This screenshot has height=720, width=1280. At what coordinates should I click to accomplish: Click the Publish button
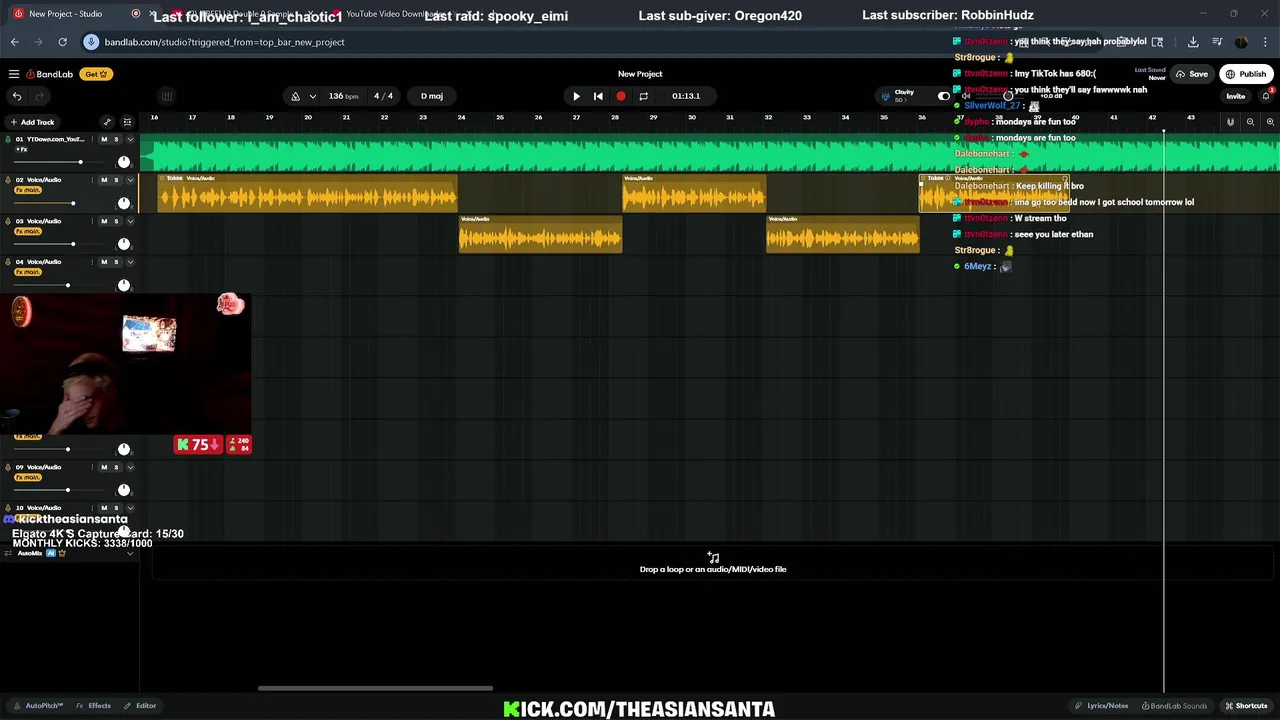point(1246,74)
